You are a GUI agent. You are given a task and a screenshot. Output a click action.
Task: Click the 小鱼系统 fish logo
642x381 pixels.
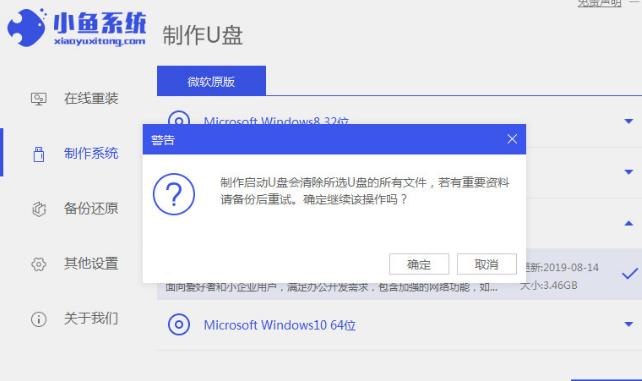(x=27, y=28)
